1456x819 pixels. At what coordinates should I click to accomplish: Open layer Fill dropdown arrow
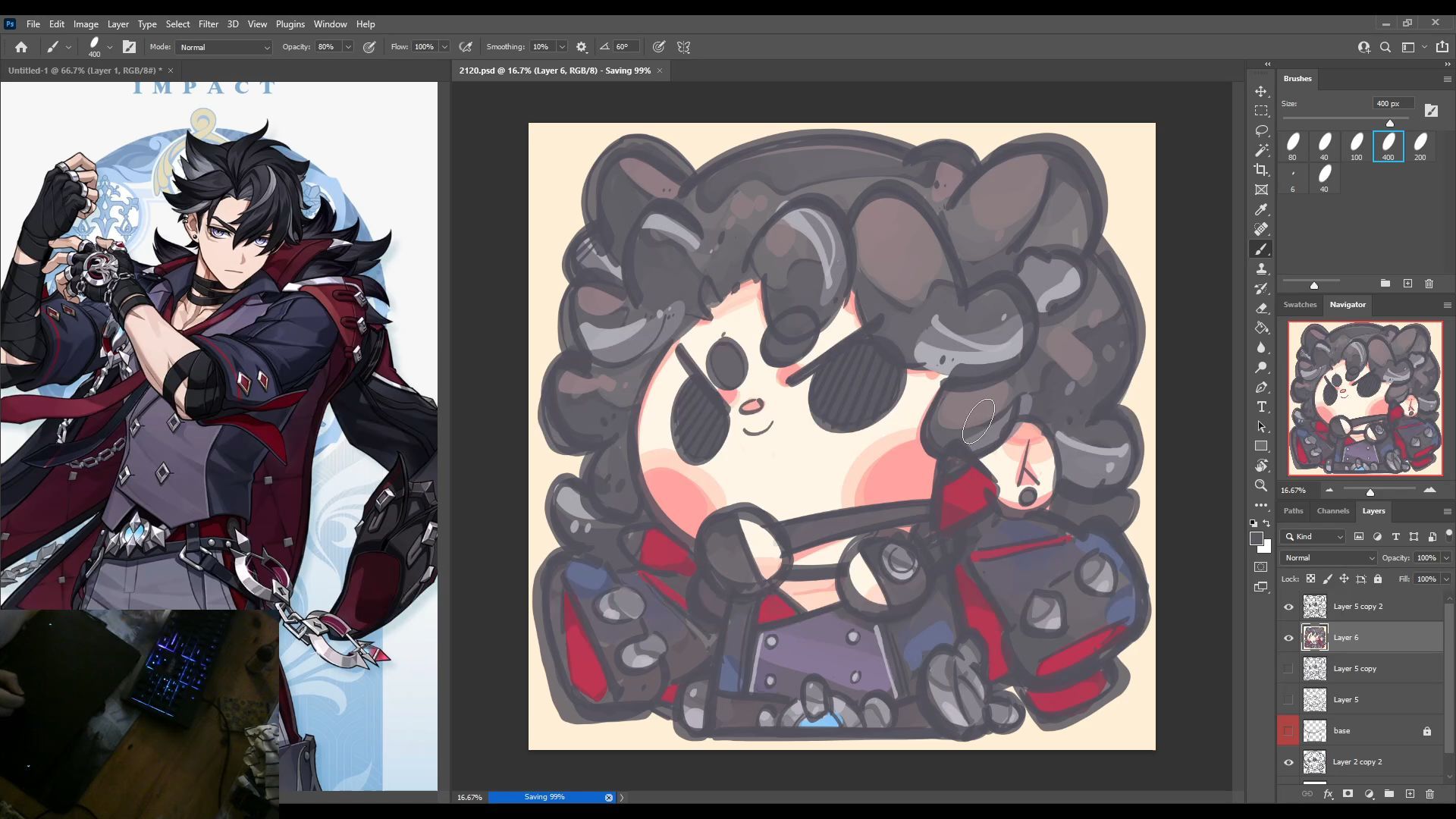click(x=1446, y=579)
